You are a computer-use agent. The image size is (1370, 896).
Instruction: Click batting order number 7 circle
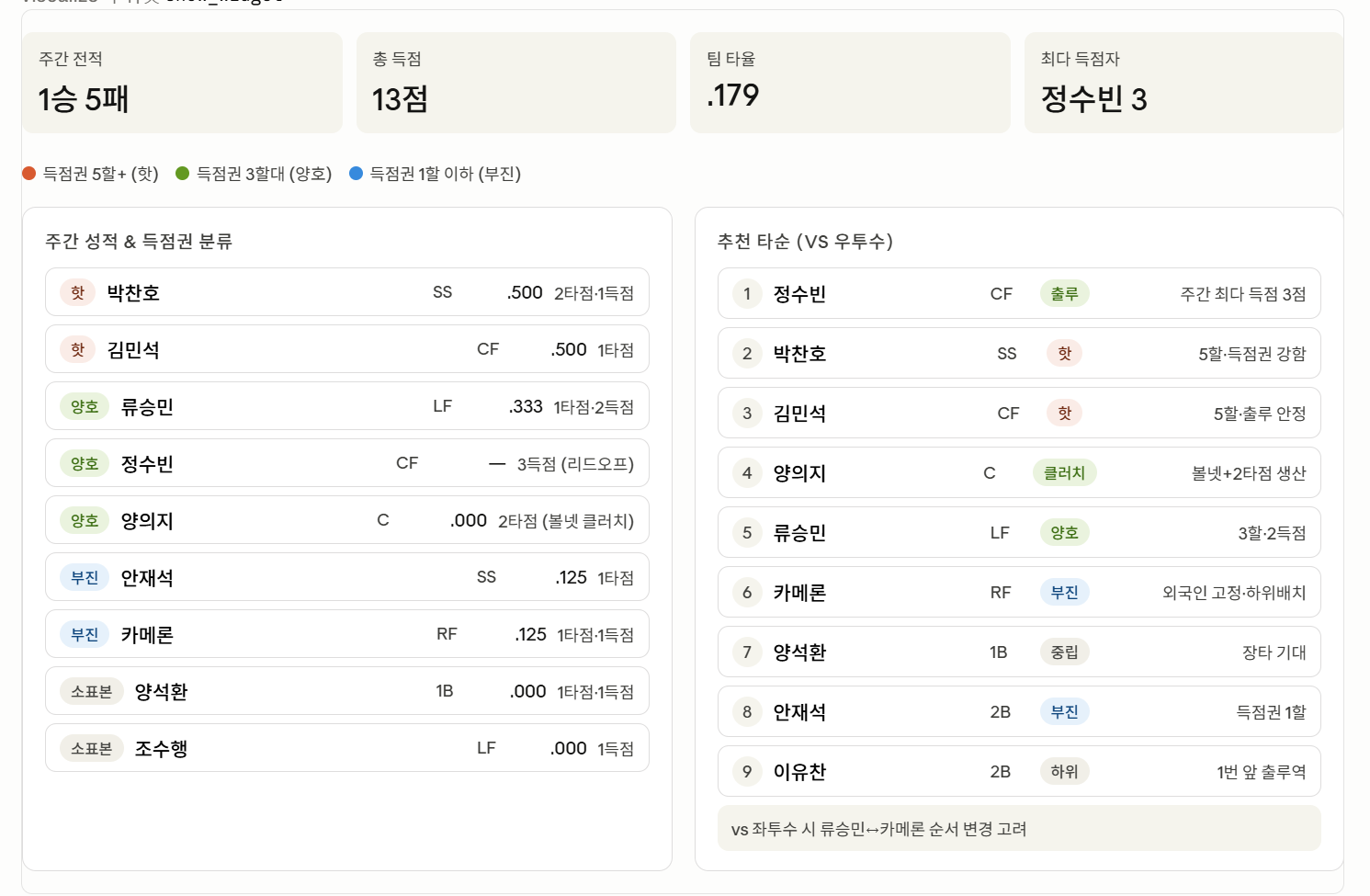747,652
